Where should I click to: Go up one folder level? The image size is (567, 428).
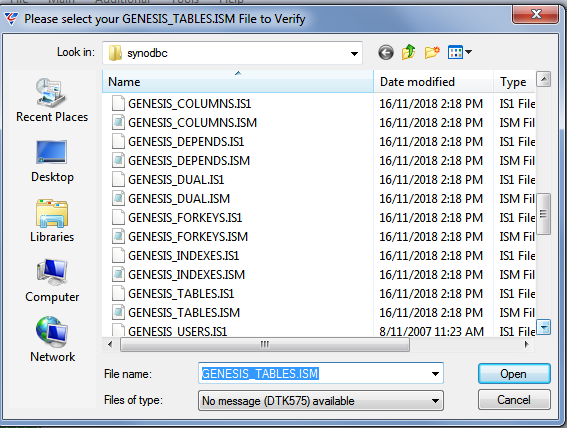point(409,52)
